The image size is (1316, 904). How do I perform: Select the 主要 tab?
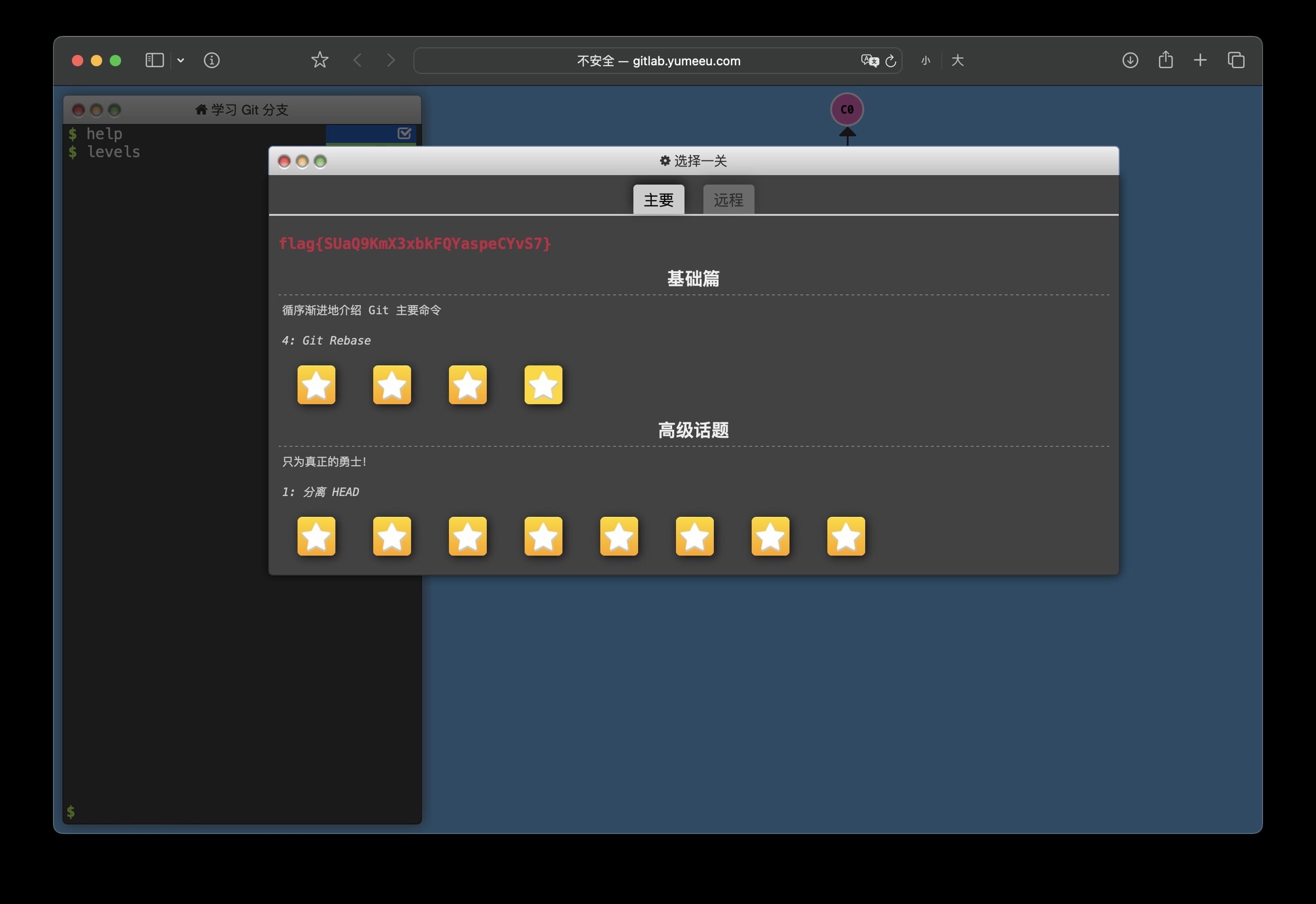[658, 200]
